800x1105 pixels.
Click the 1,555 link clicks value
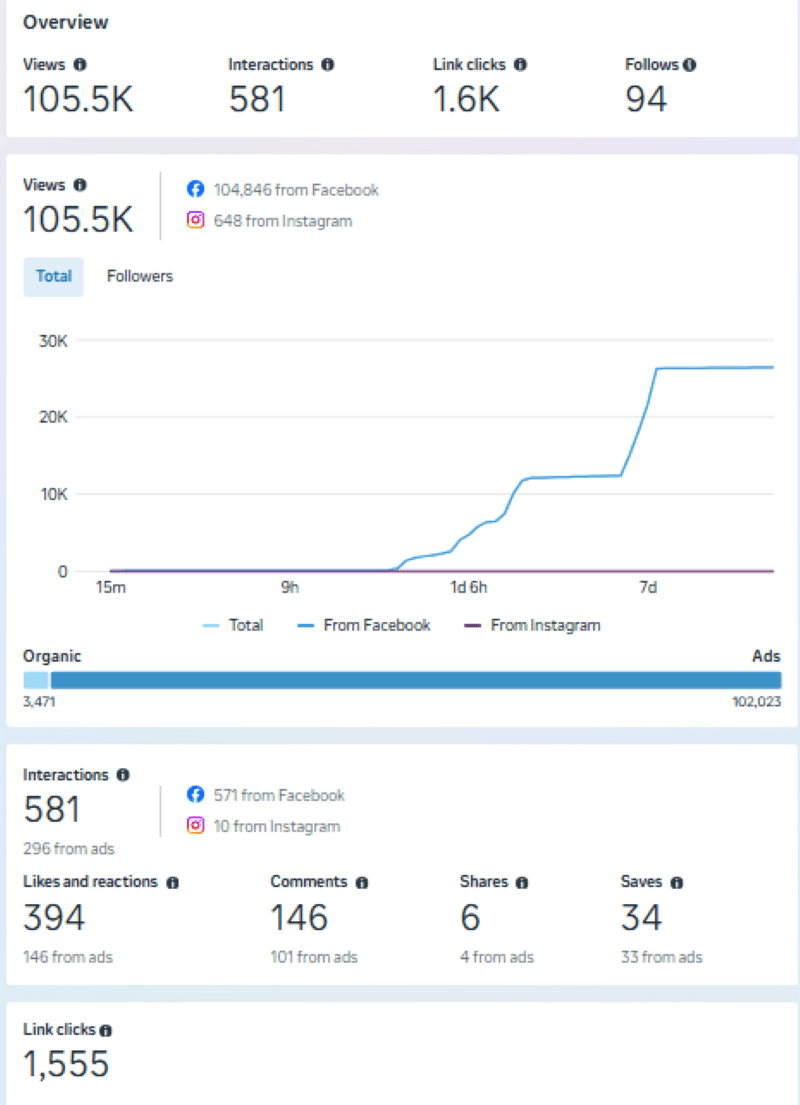click(x=66, y=1063)
